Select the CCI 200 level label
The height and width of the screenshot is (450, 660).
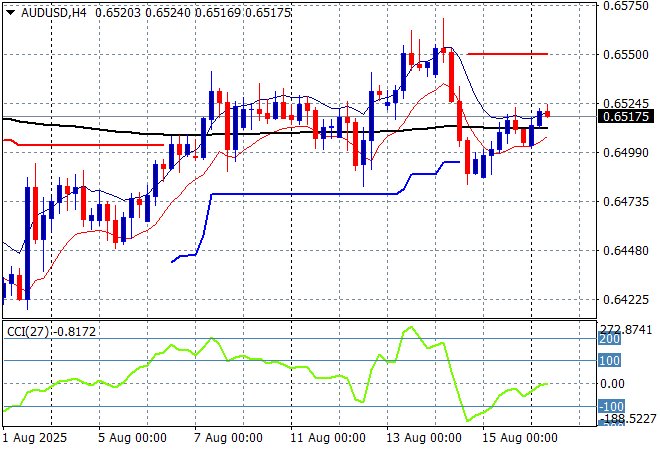coord(609,339)
